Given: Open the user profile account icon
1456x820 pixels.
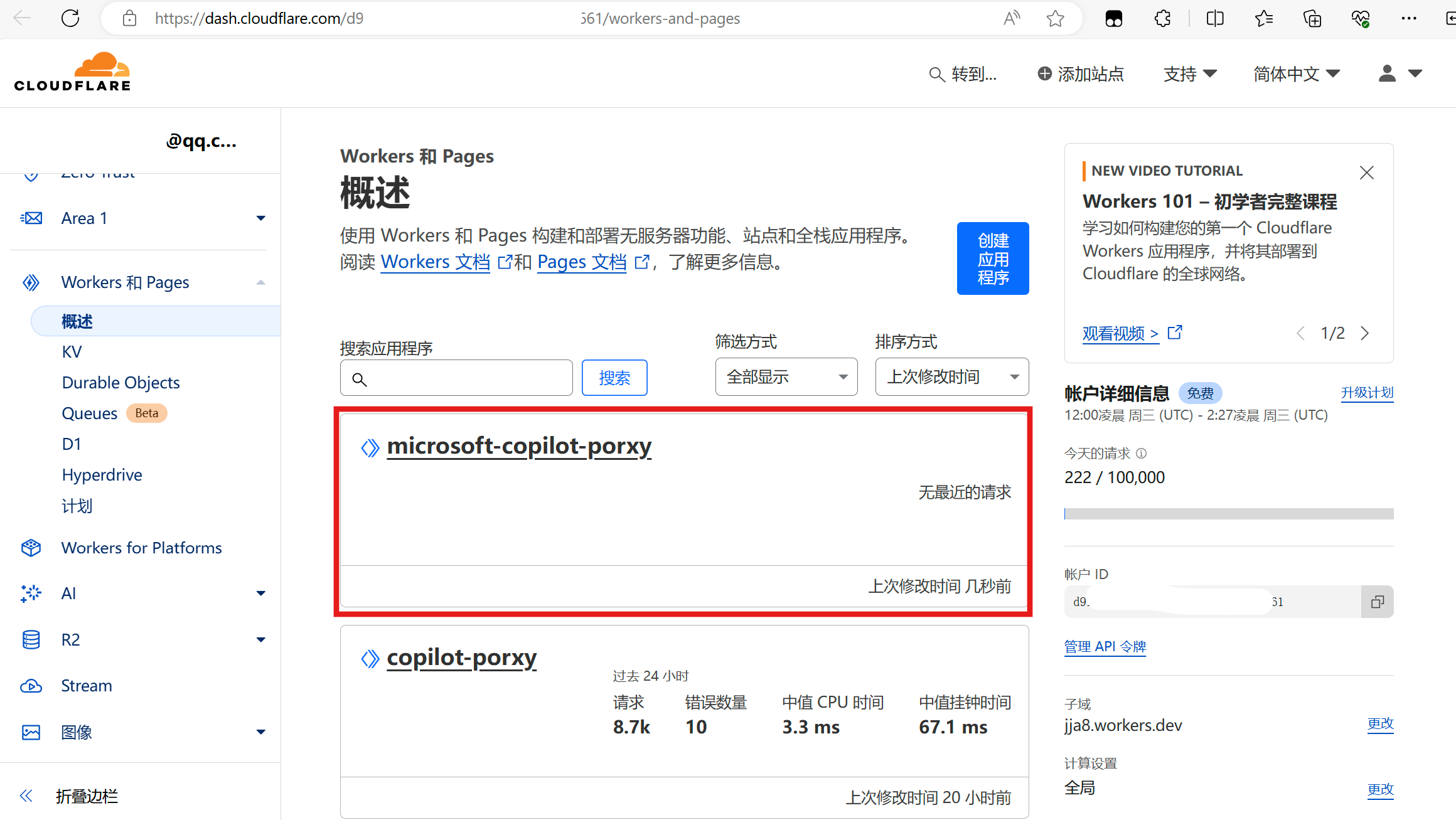Looking at the screenshot, I should click(x=1387, y=74).
